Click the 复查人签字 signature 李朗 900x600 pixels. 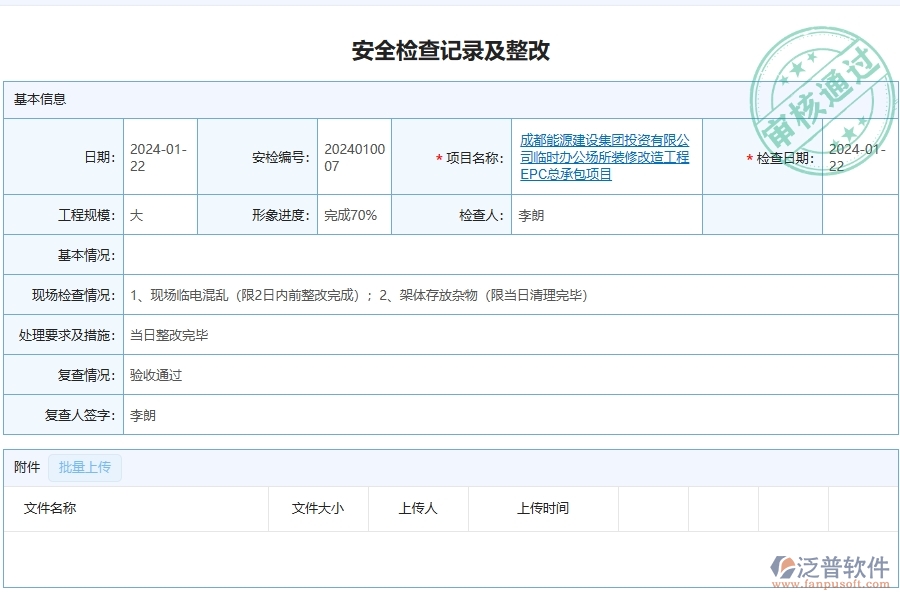click(140, 415)
